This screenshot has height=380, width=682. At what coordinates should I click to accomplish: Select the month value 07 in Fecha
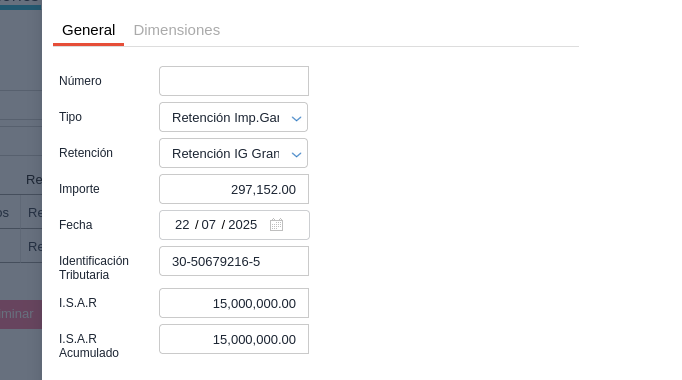[x=208, y=225]
